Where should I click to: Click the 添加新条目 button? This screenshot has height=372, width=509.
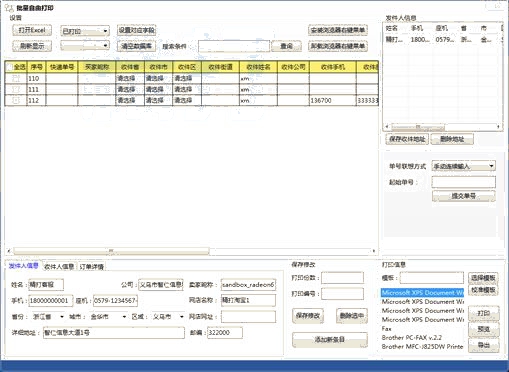point(330,340)
